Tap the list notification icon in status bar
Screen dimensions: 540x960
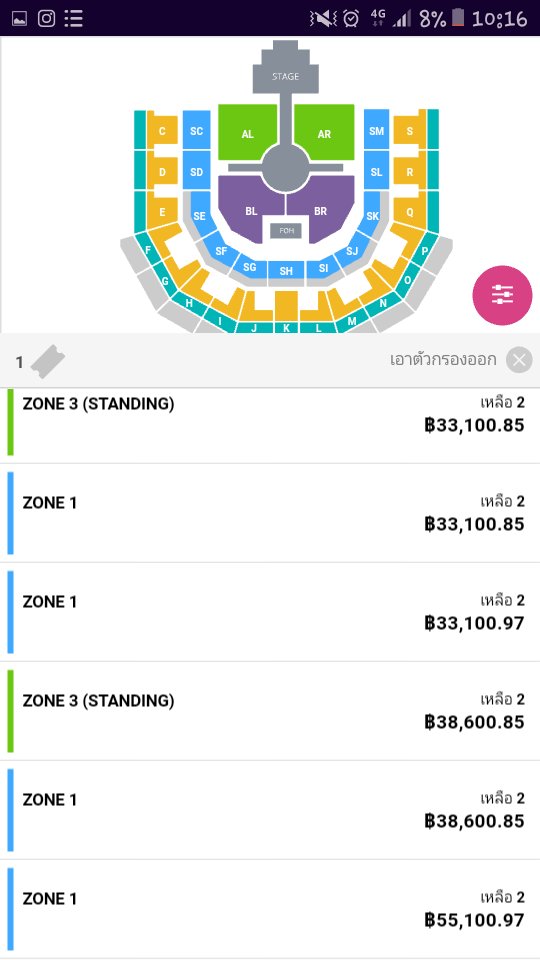tap(73, 18)
